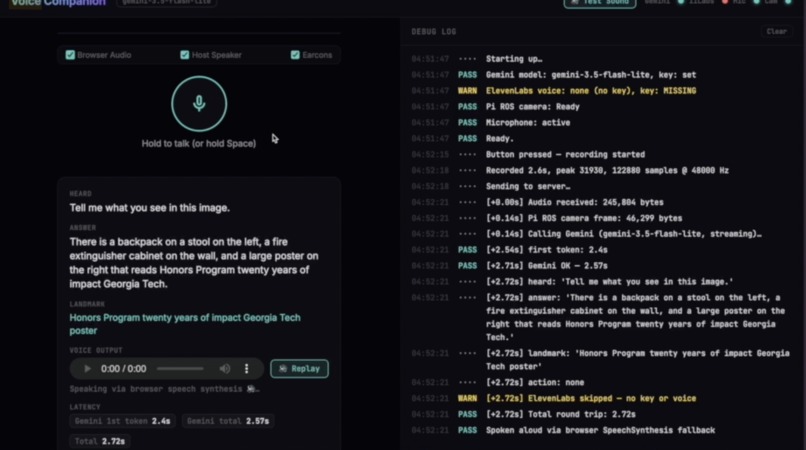Click the "Microphone: active" log line

528,122
